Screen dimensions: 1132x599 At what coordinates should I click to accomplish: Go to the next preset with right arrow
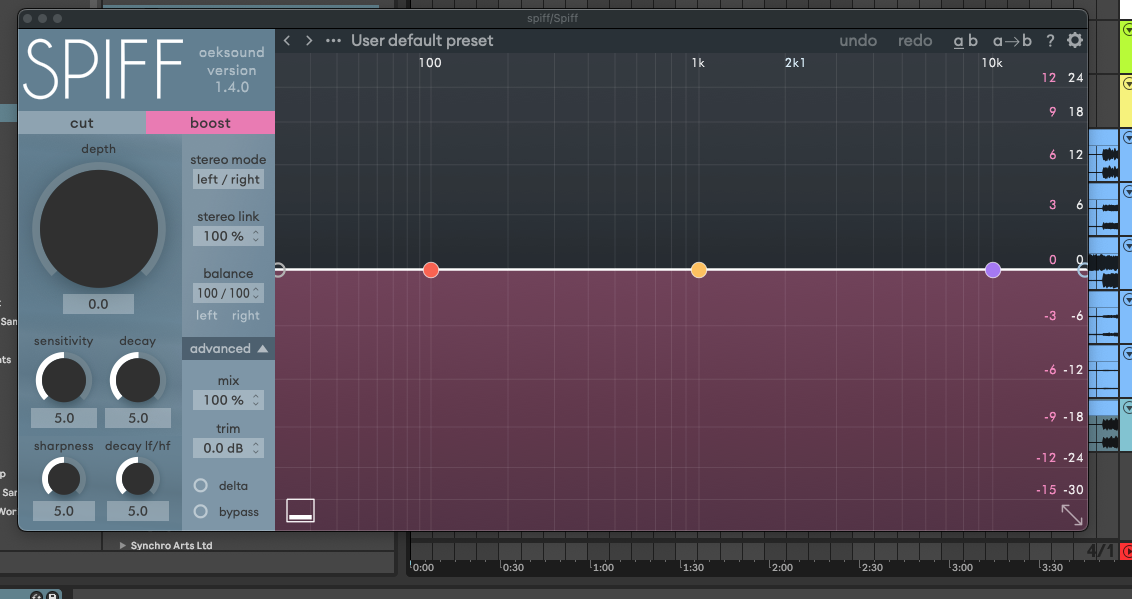tap(309, 40)
